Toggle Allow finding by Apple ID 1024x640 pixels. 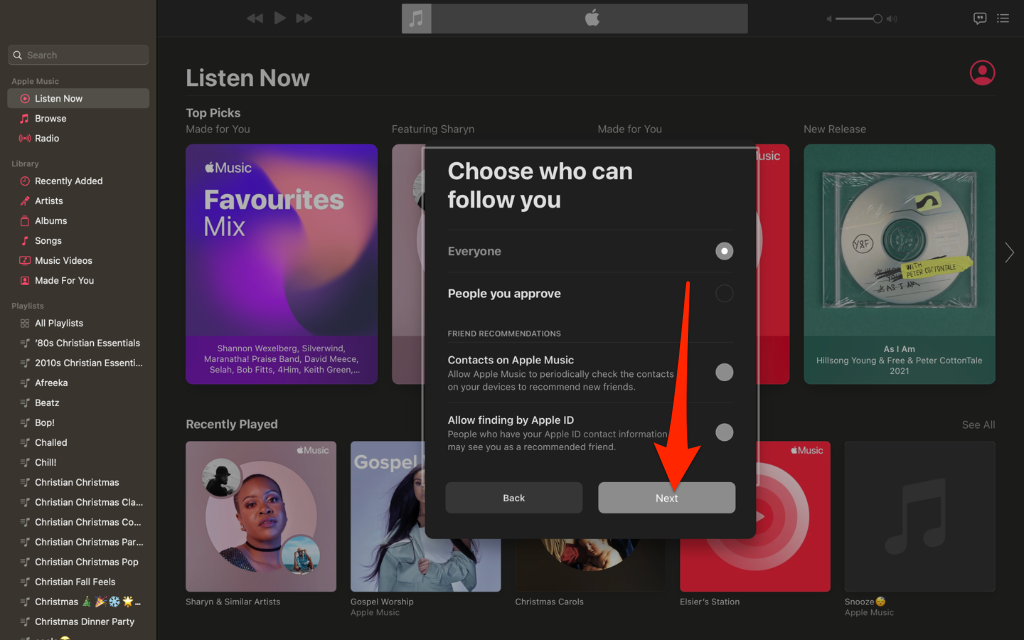(724, 432)
